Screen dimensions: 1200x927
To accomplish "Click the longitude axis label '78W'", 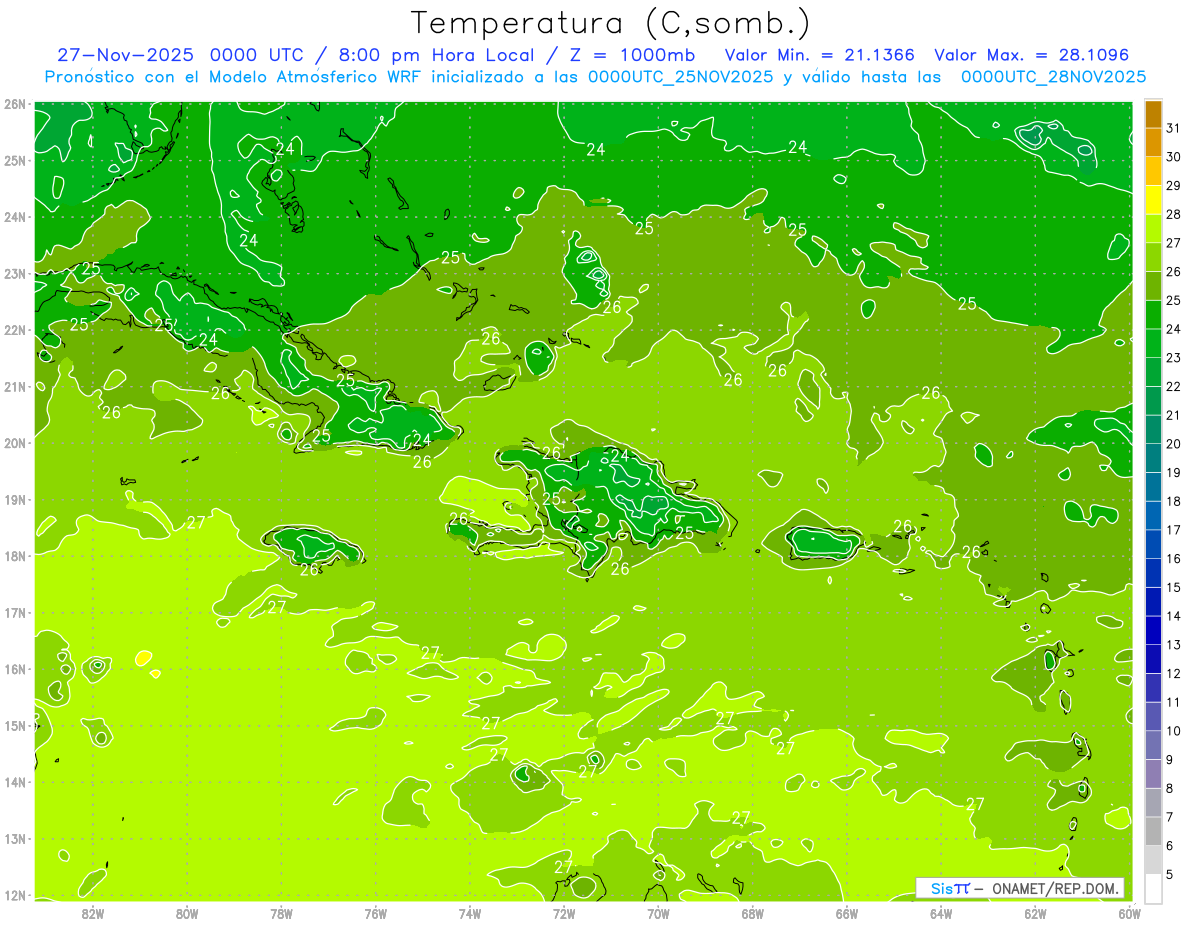I will 281,913.
